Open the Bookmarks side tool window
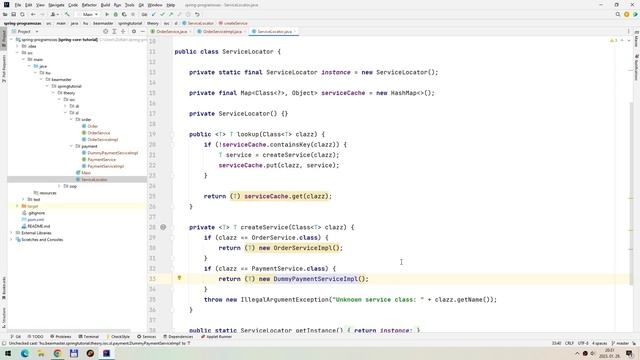Viewport: 640px width, 360px height. point(4,288)
